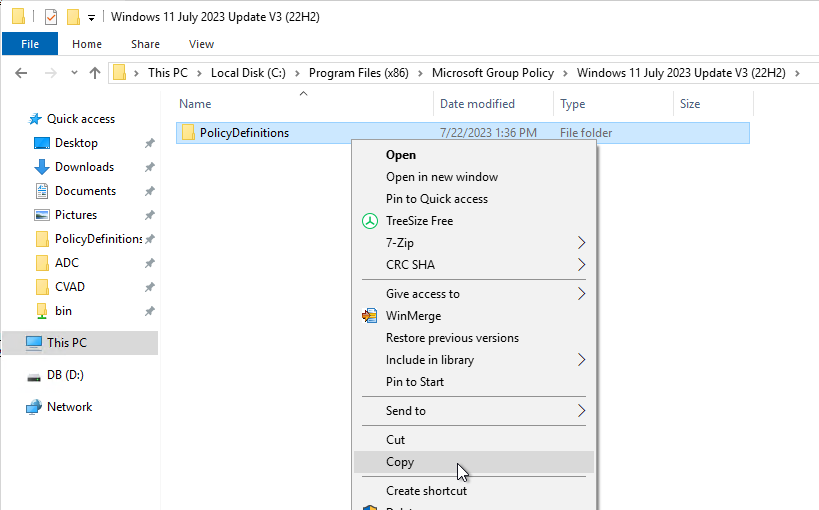Switch to the Home ribbon tab
This screenshot has width=819, height=510.
click(87, 44)
